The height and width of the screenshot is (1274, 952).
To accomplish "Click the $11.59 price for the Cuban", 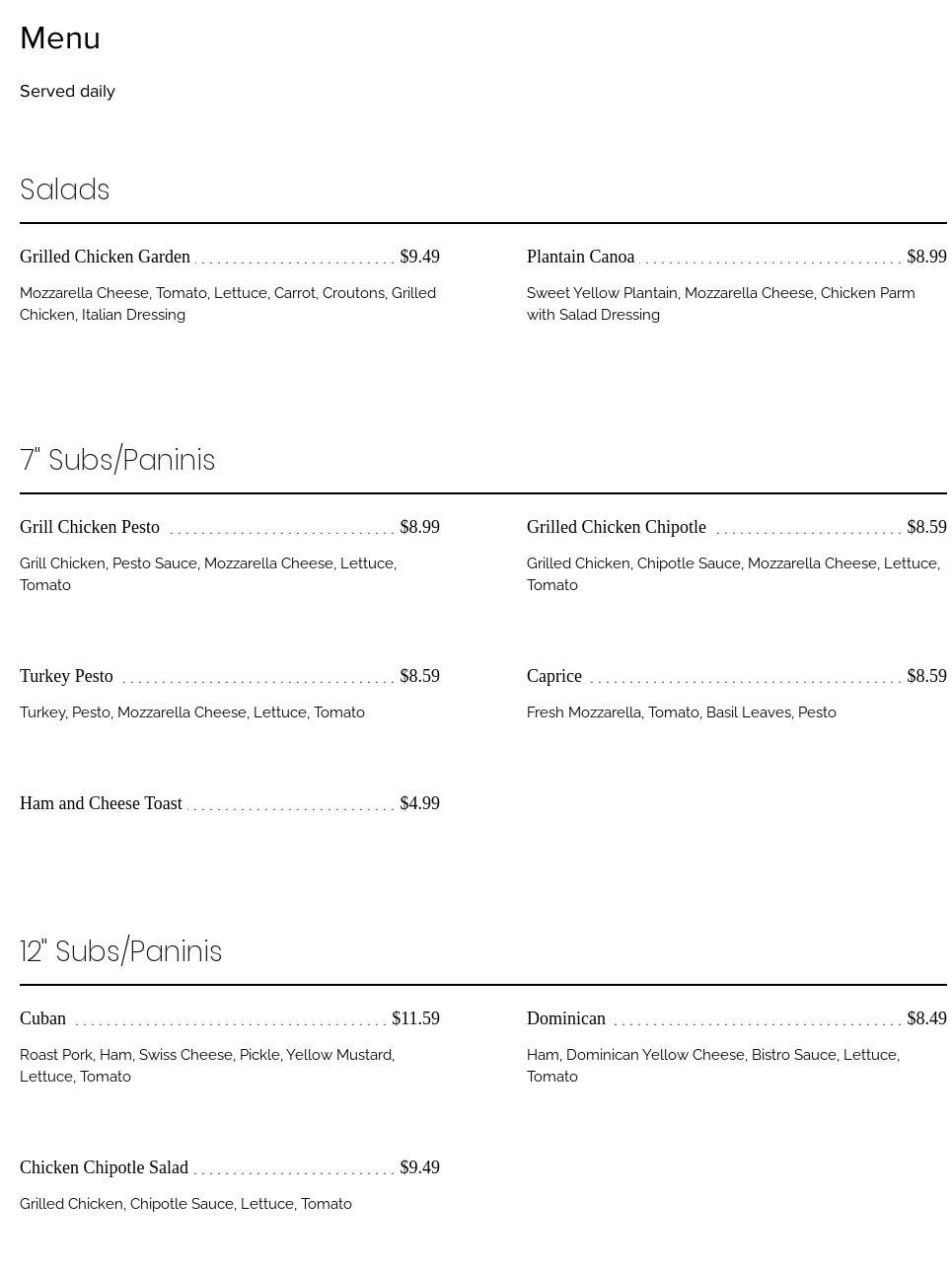I will click(x=415, y=1018).
